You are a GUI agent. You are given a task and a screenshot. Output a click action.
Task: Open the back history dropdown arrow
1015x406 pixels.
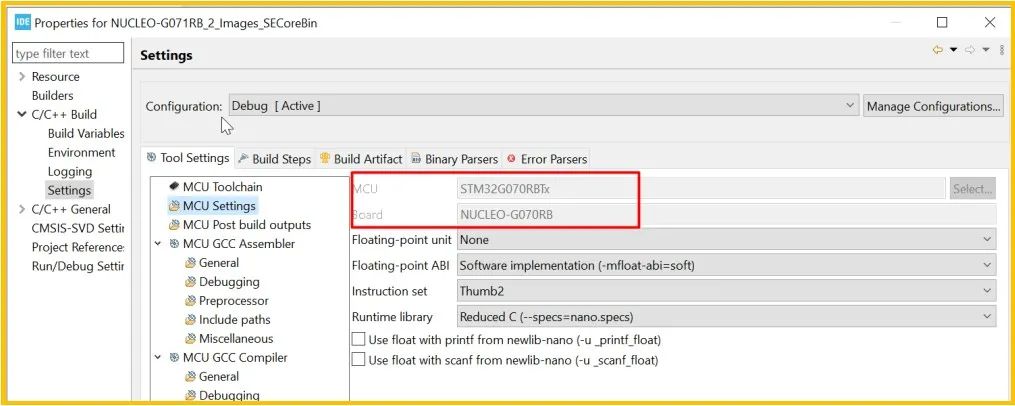954,51
